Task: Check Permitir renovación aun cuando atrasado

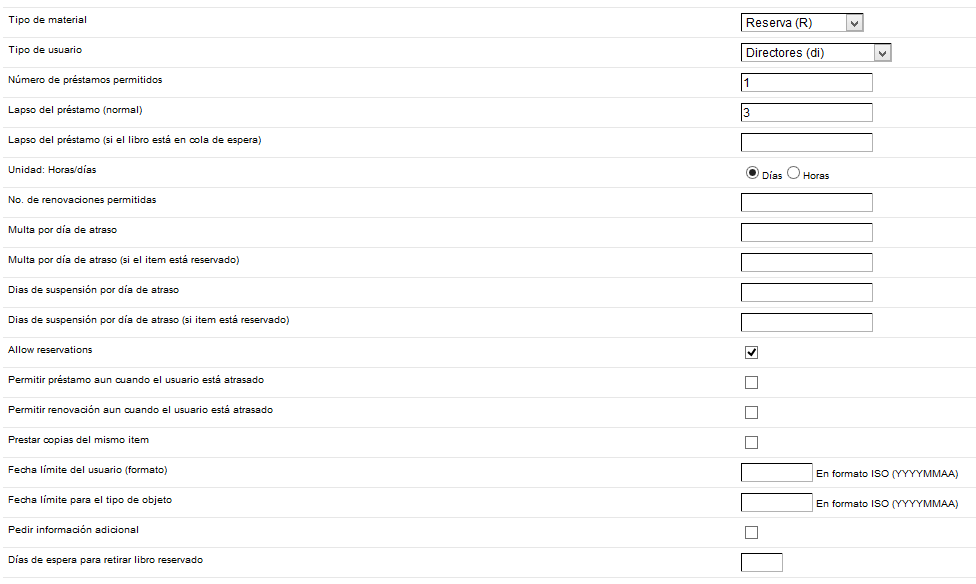Action: [x=752, y=412]
